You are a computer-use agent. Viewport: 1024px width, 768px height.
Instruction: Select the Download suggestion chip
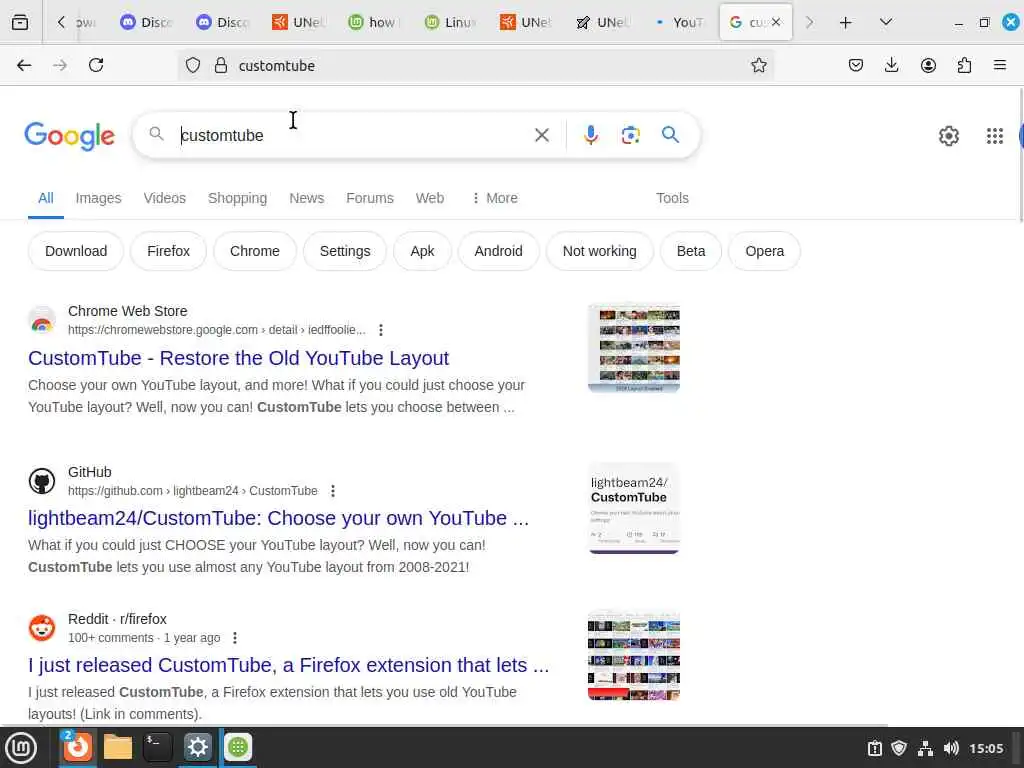click(76, 251)
